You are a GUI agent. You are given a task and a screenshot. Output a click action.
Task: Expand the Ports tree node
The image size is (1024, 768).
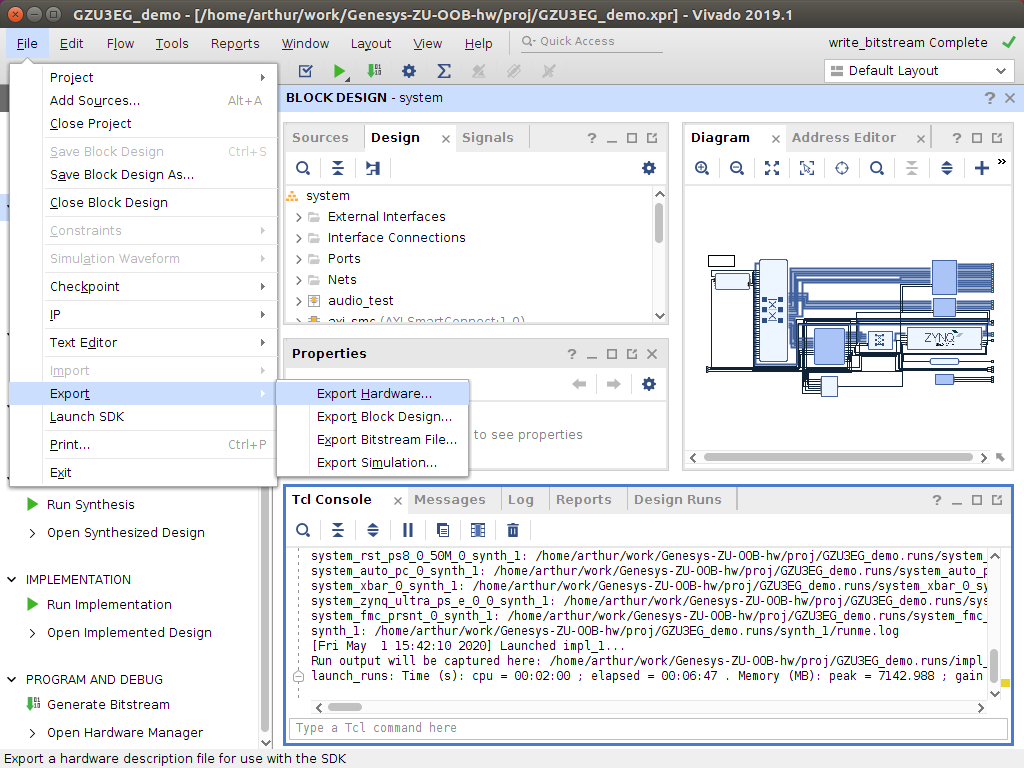[298, 259]
